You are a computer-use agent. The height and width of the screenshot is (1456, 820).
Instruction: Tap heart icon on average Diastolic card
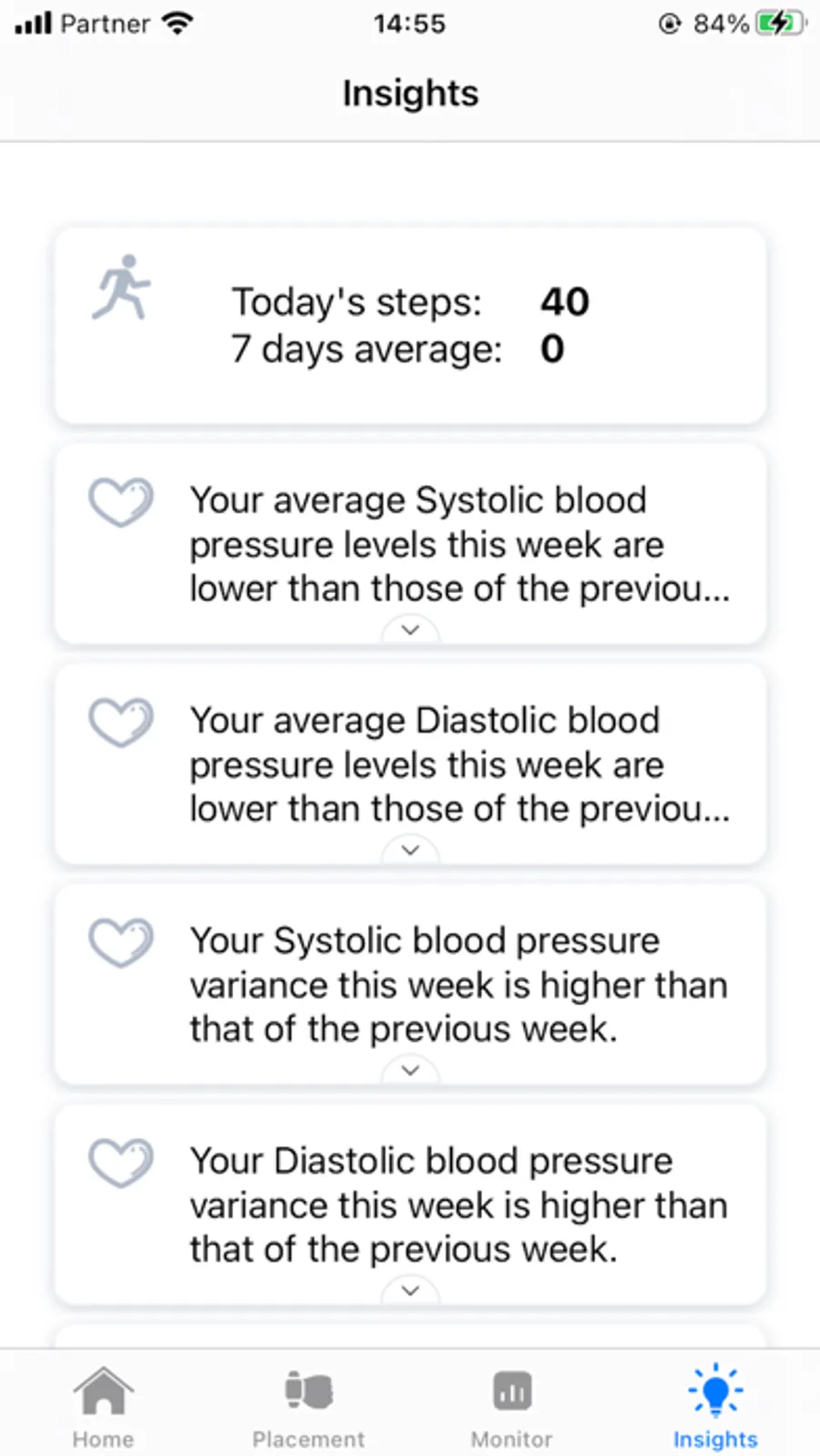tap(120, 722)
